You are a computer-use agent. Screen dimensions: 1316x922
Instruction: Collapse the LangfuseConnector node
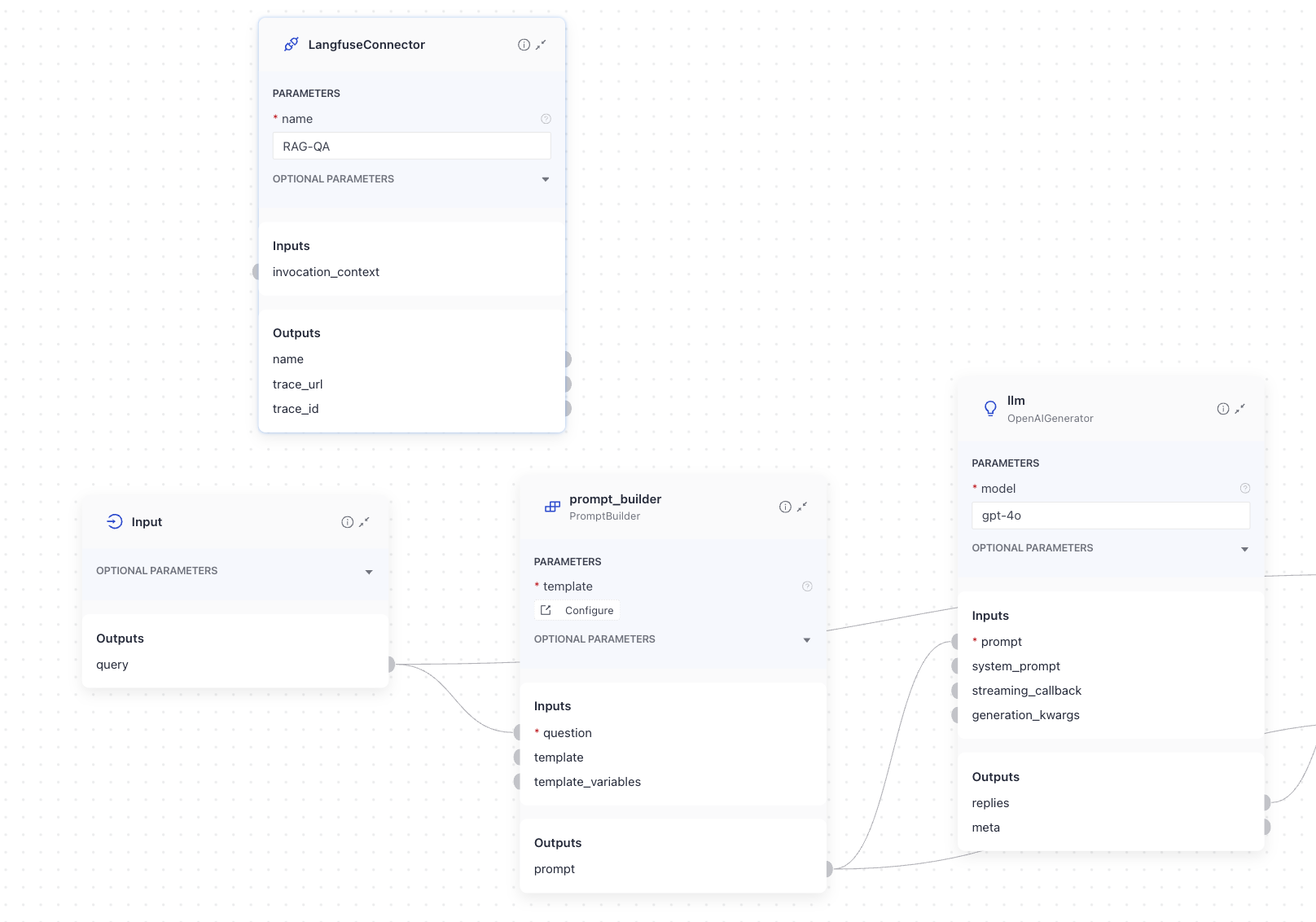[541, 45]
